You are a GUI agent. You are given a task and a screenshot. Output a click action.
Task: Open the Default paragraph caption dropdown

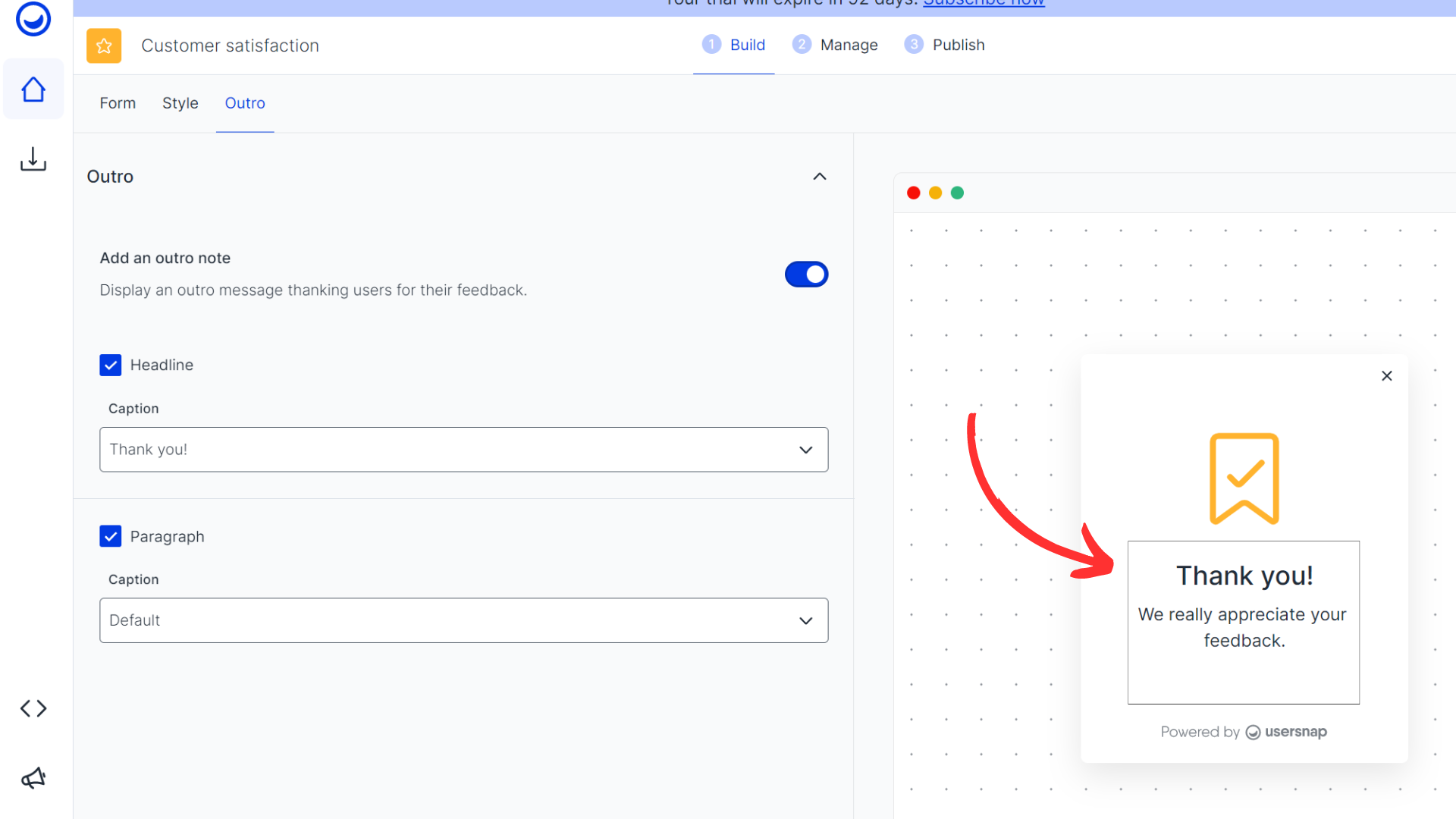[463, 620]
